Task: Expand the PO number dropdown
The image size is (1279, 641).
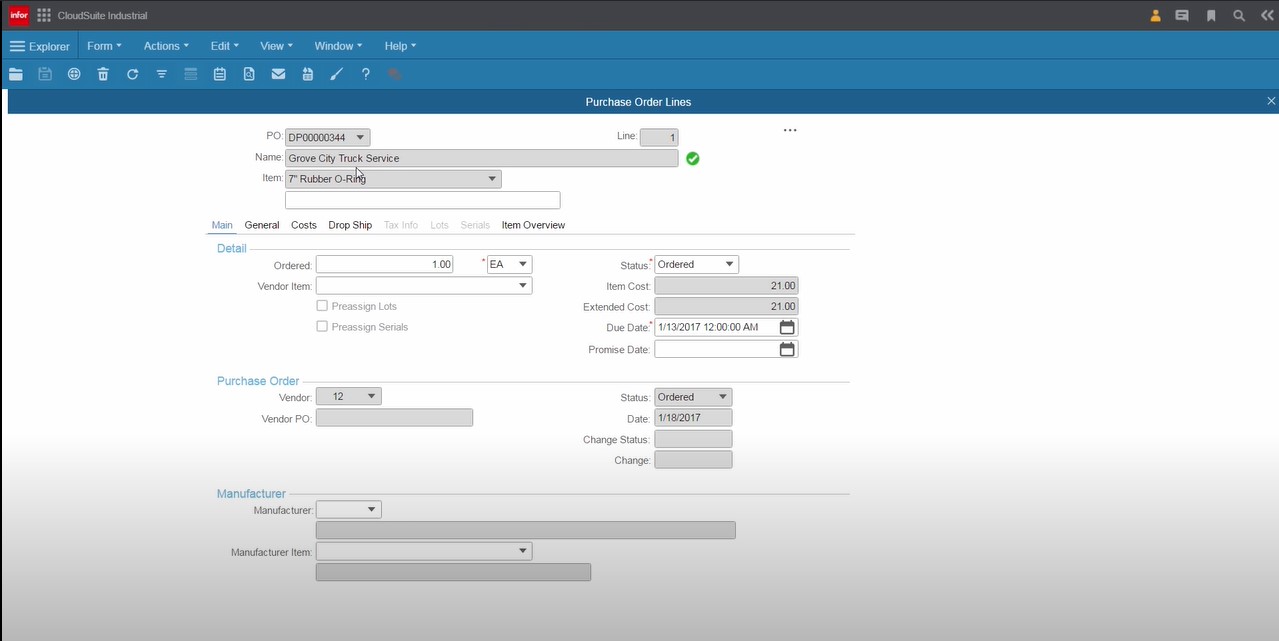Action: [x=360, y=137]
